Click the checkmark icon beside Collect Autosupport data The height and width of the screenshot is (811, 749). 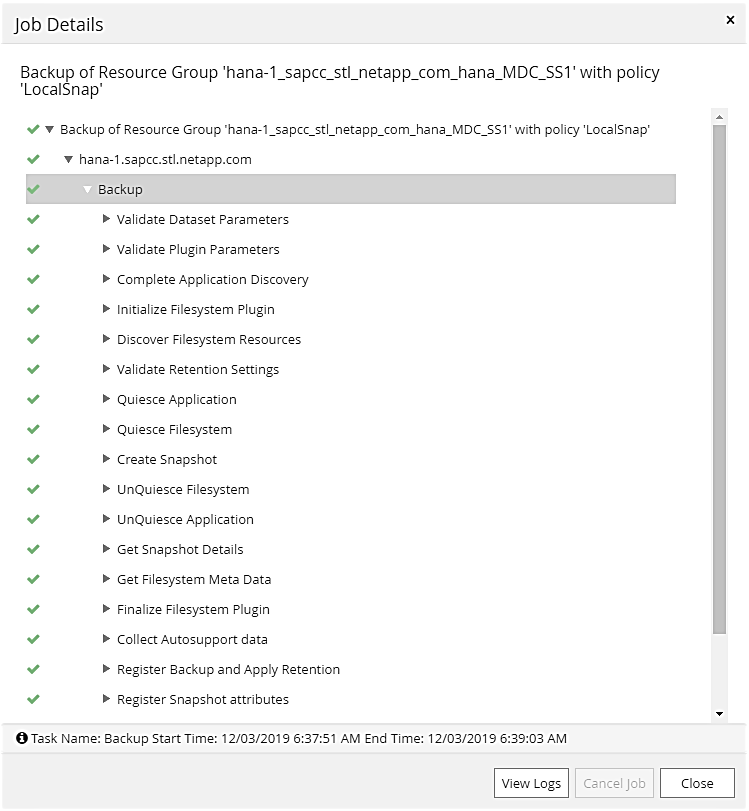[x=33, y=639]
